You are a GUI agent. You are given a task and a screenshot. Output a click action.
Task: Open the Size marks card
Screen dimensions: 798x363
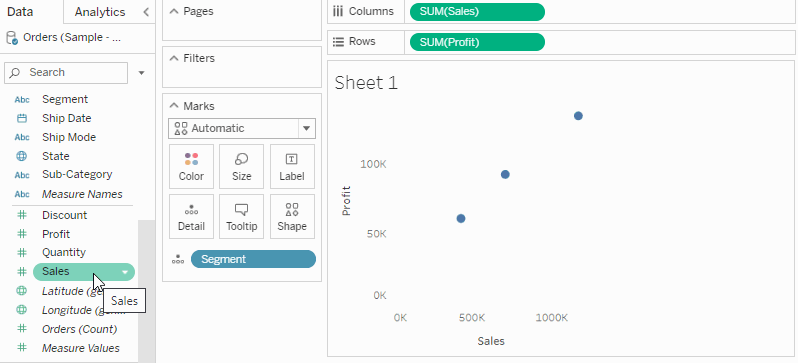pos(241,166)
